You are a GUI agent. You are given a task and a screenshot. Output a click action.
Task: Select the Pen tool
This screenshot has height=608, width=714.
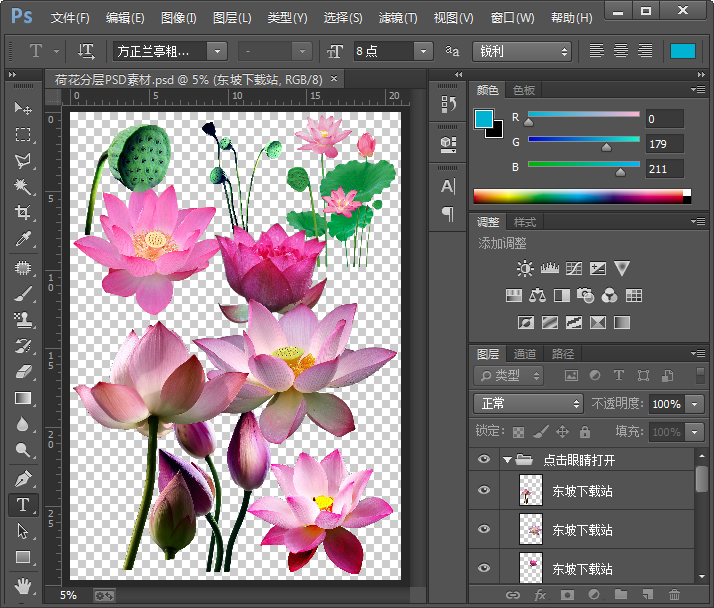point(22,478)
